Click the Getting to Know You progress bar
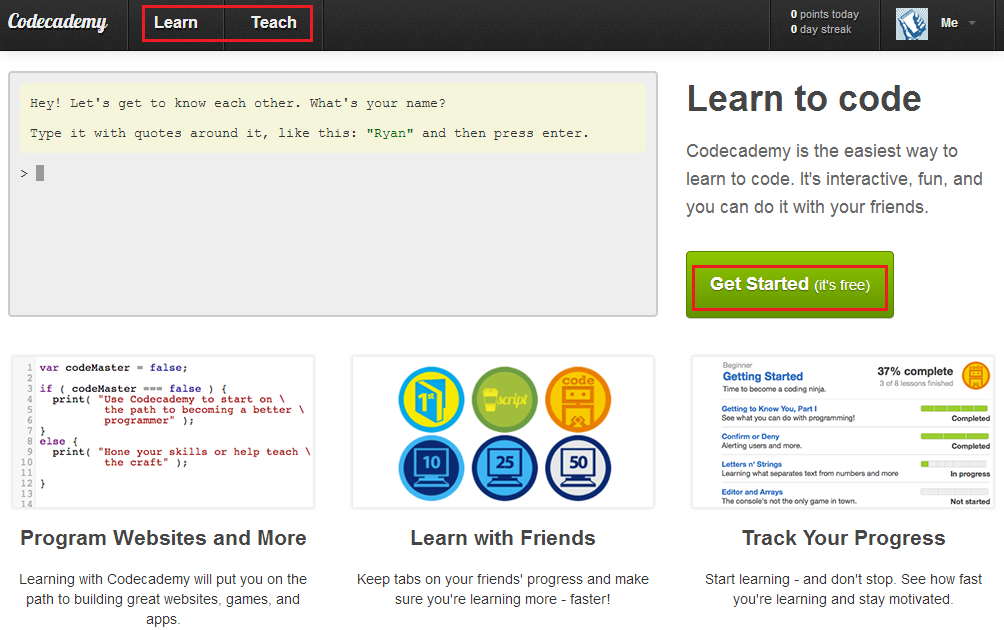The image size is (1004, 630). point(954,408)
